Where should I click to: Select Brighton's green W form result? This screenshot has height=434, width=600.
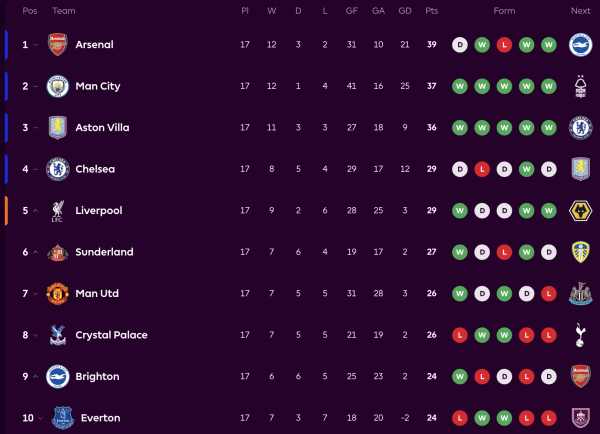[460, 377]
